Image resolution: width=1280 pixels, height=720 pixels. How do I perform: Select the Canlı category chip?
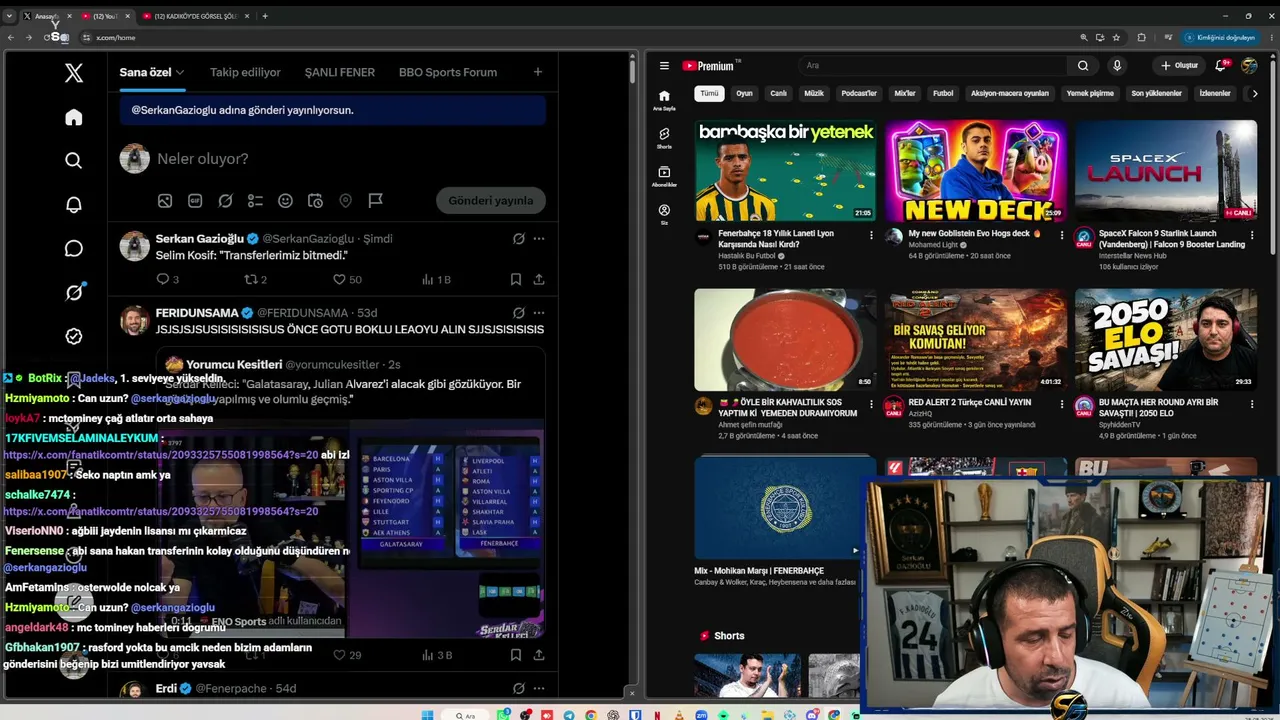click(x=778, y=93)
